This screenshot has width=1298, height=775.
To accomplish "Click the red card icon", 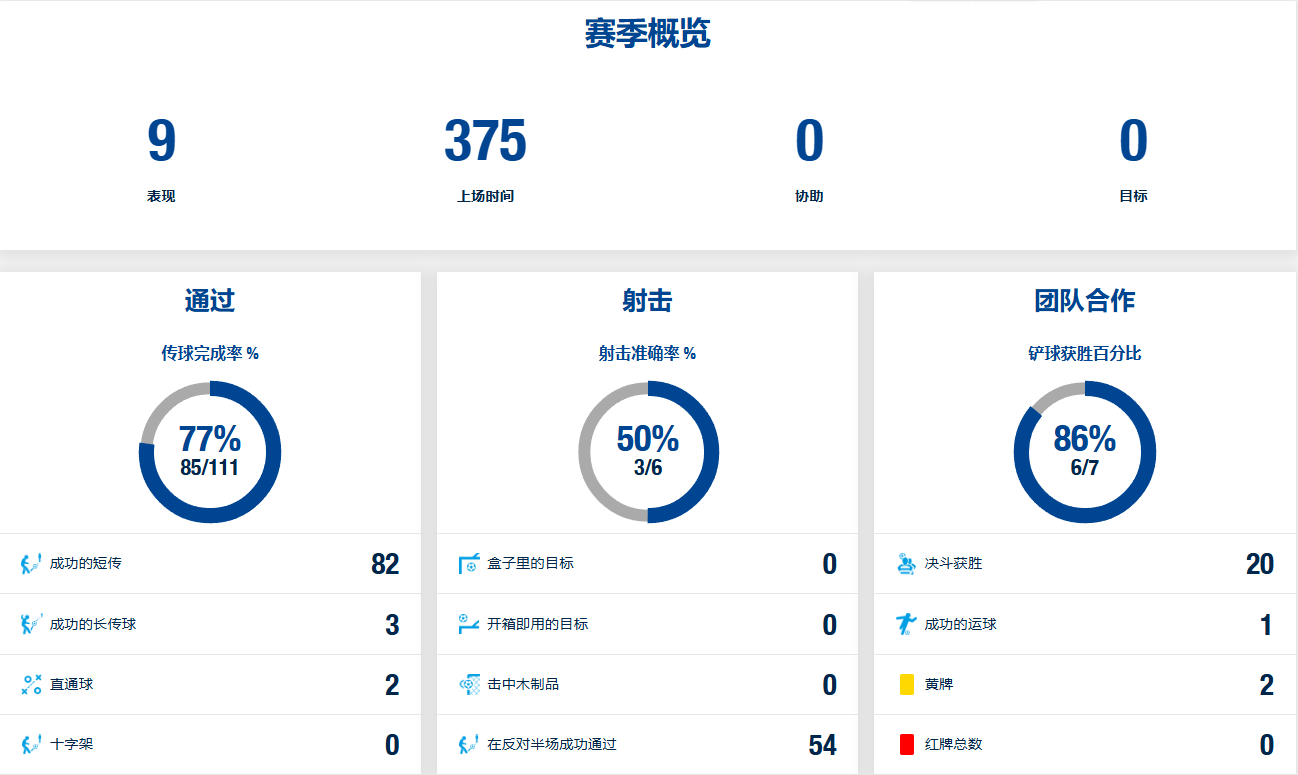I will pyautogui.click(x=906, y=745).
